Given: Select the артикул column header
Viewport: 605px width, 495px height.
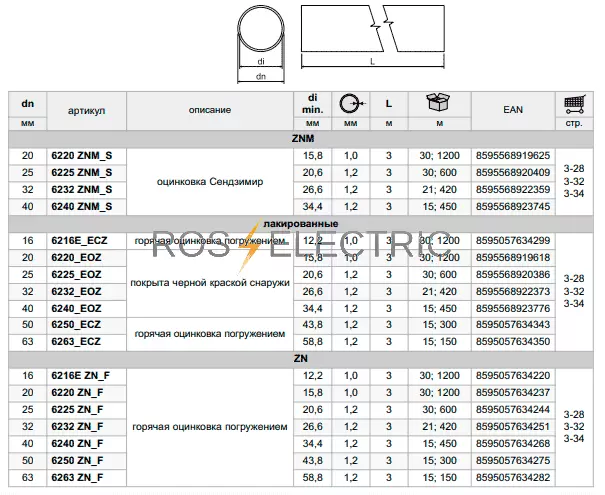Looking at the screenshot, I should (86, 111).
